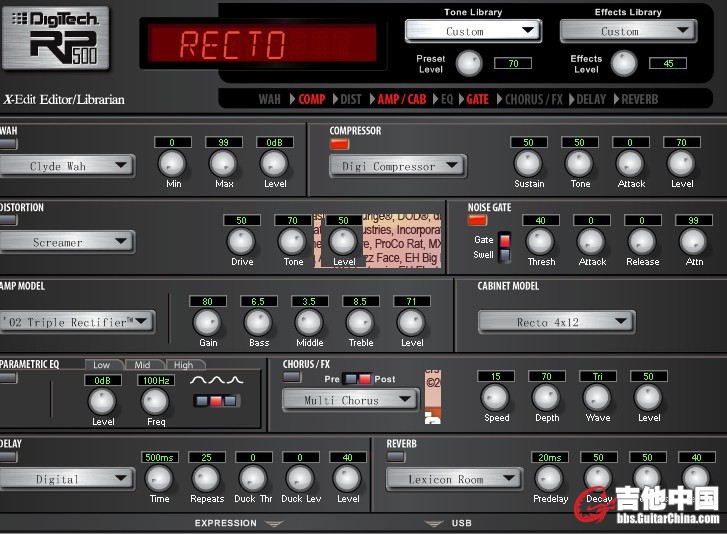Image resolution: width=727 pixels, height=534 pixels.
Task: Click the delay Repeats knob
Action: pyautogui.click(x=206, y=478)
